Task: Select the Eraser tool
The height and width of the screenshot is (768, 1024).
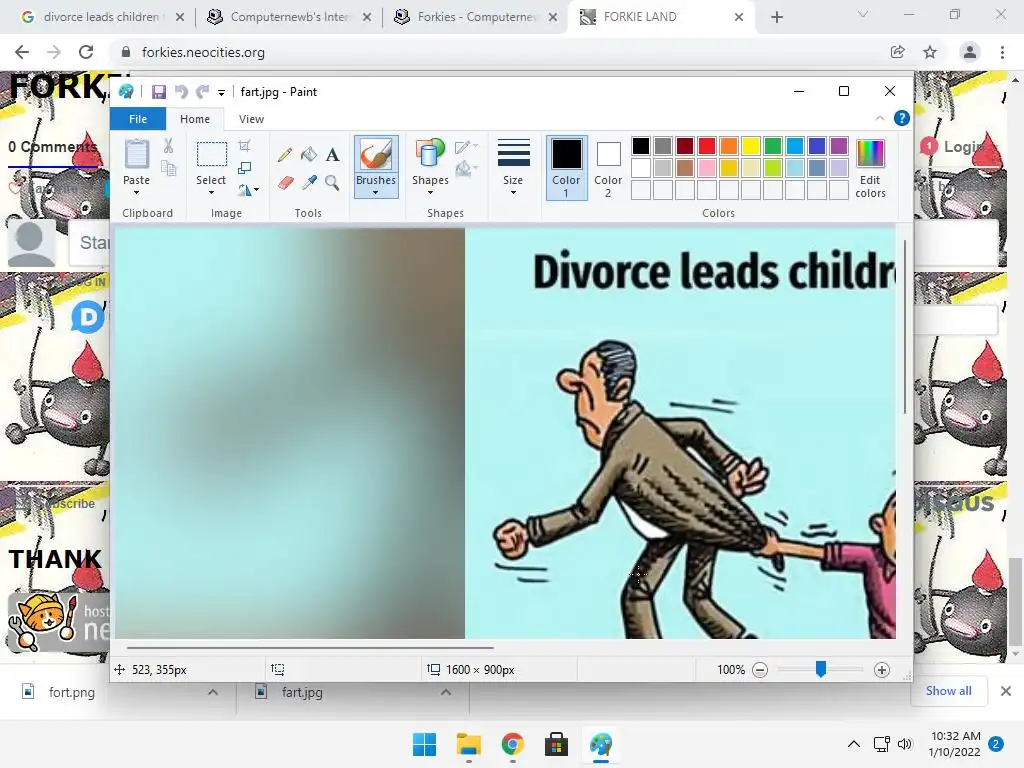Action: click(285, 182)
